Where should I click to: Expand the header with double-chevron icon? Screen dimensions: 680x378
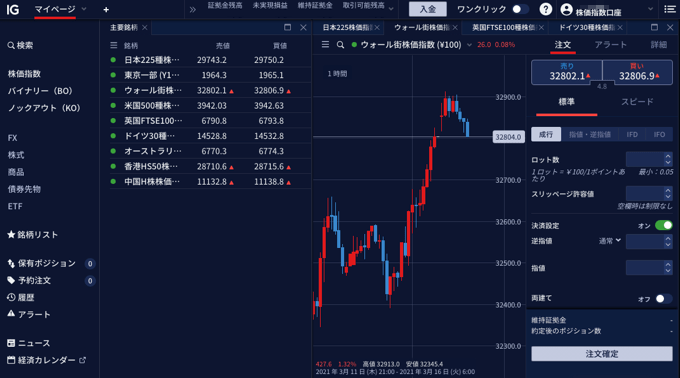point(193,10)
